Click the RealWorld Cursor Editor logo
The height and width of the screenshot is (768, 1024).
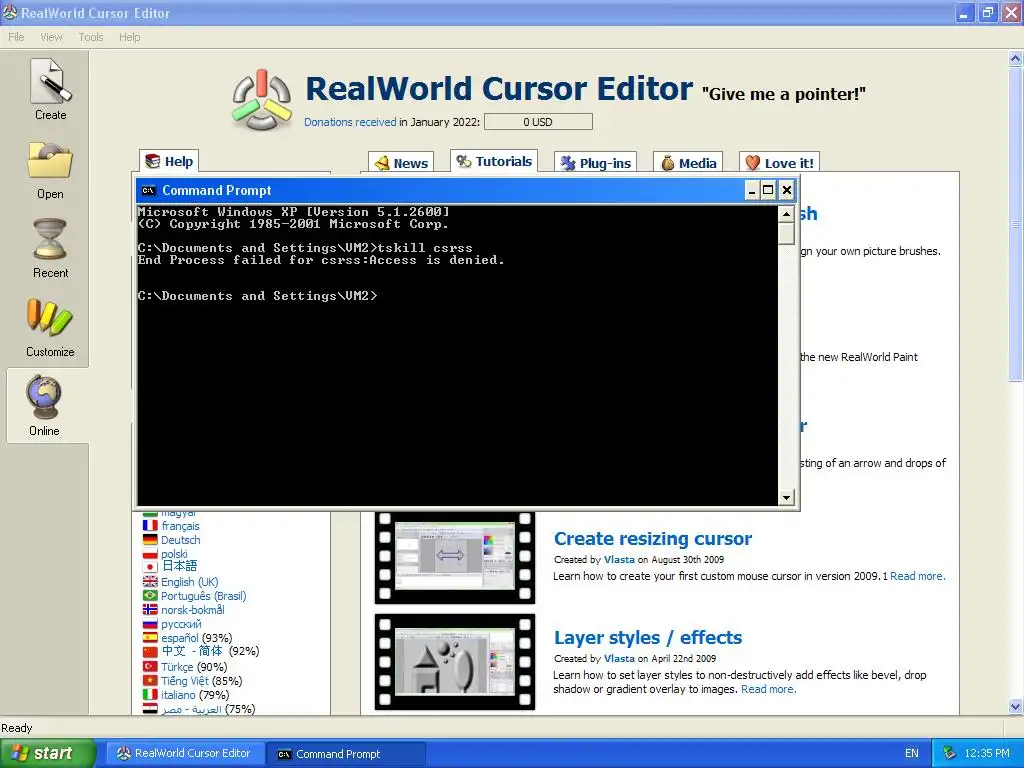pyautogui.click(x=261, y=100)
